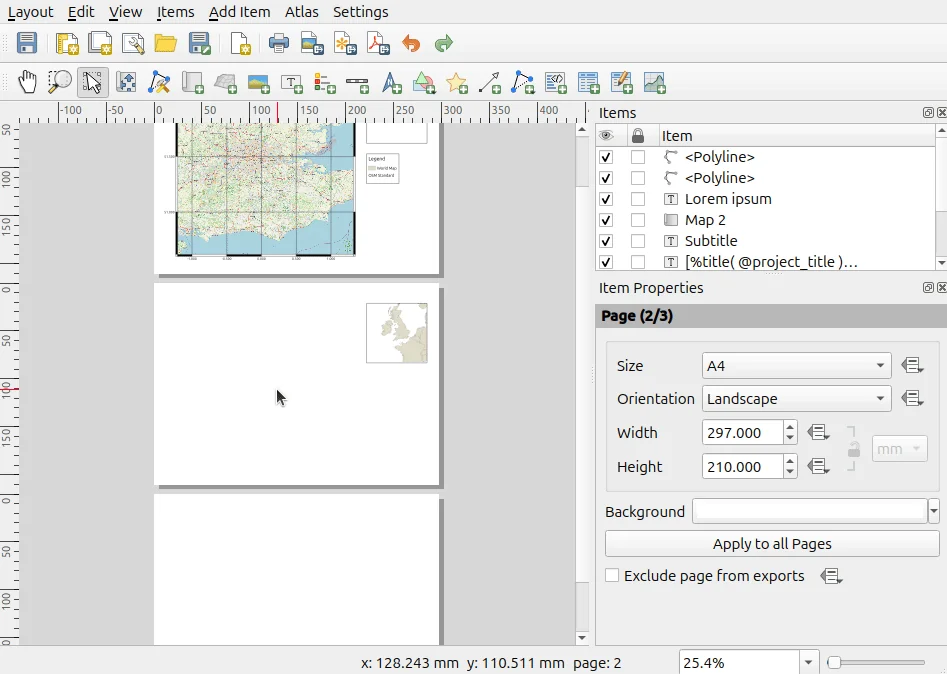Open the page Size dropdown
947x674 pixels.
pyautogui.click(x=796, y=366)
